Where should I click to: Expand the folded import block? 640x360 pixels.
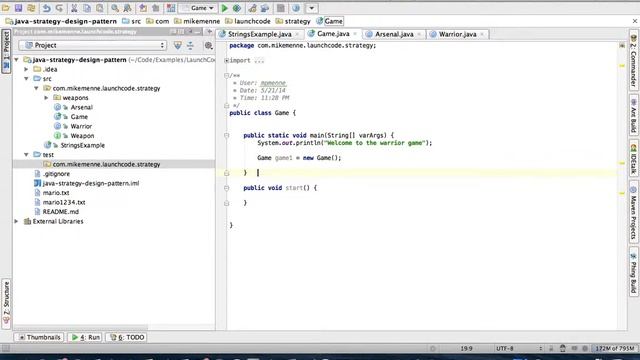tap(227, 60)
